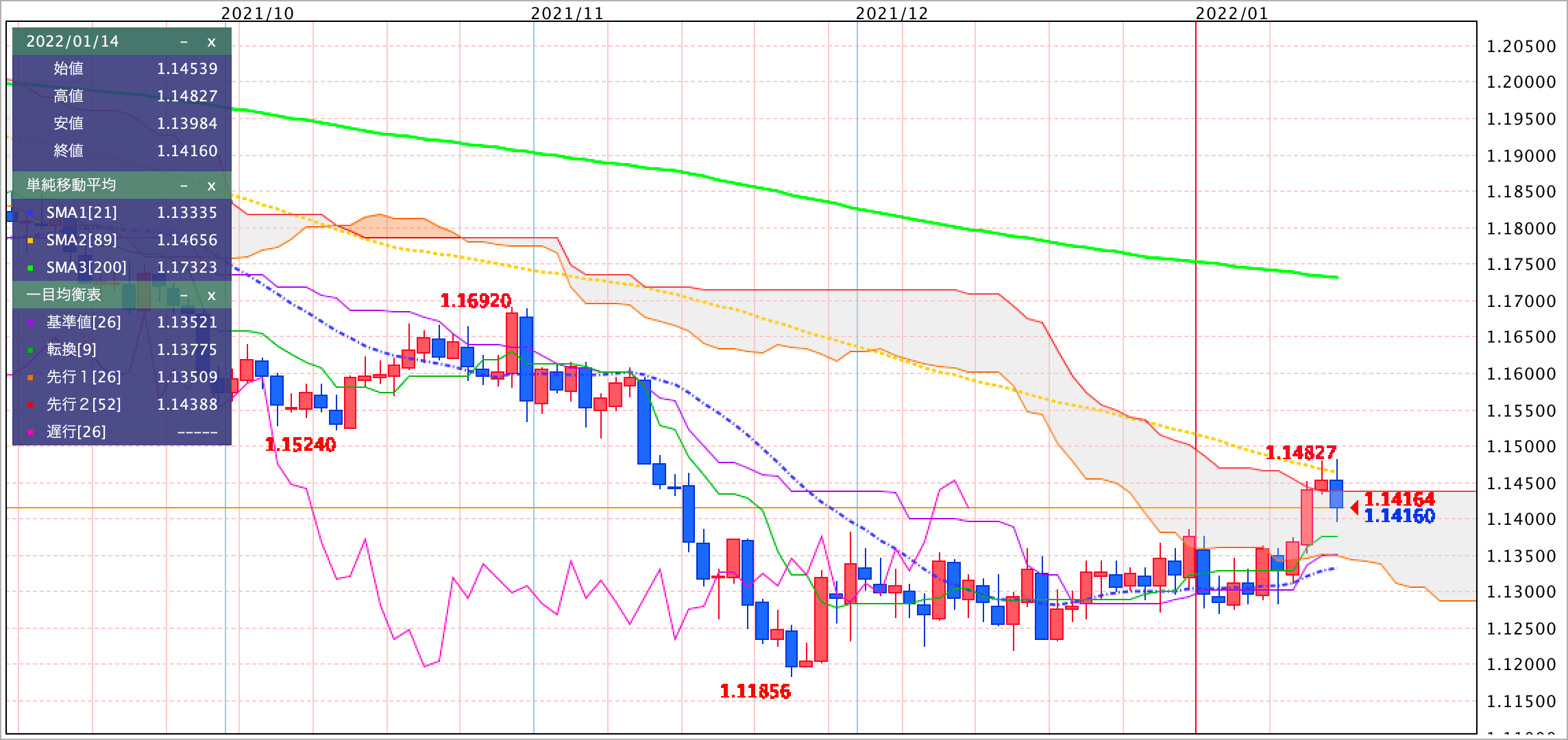Click the 1.17500 price axis label
The height and width of the screenshot is (740, 1568).
point(1520,264)
